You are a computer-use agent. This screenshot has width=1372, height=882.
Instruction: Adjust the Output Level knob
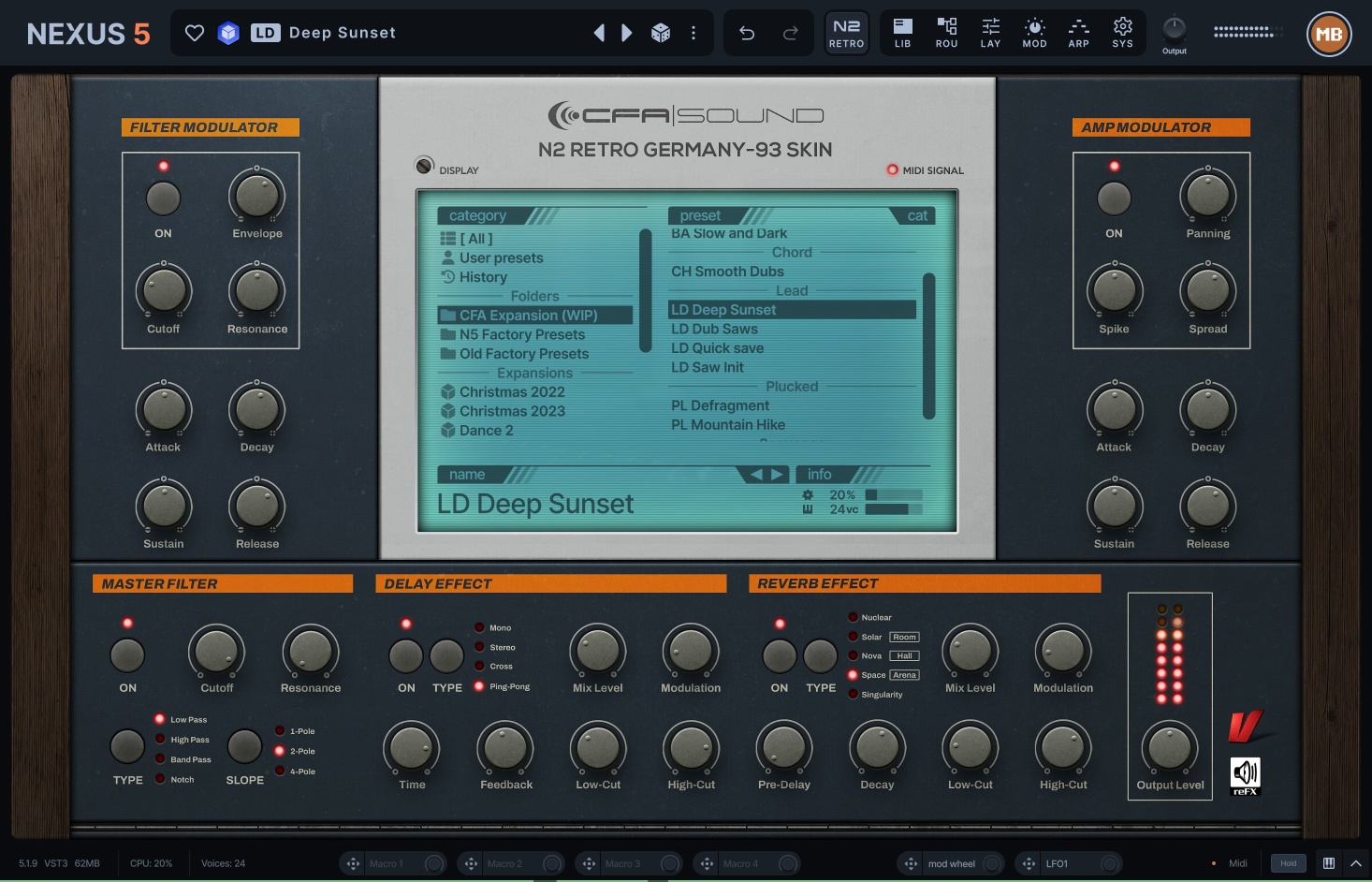pyautogui.click(x=1169, y=748)
